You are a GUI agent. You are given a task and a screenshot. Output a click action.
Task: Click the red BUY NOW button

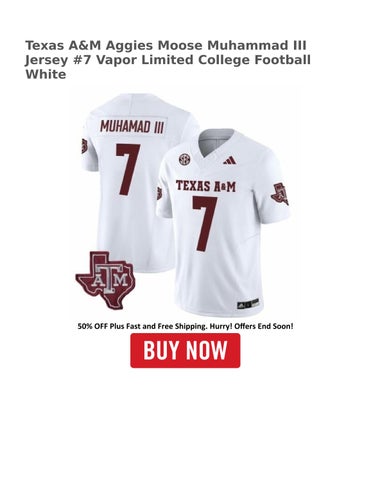pyautogui.click(x=185, y=350)
